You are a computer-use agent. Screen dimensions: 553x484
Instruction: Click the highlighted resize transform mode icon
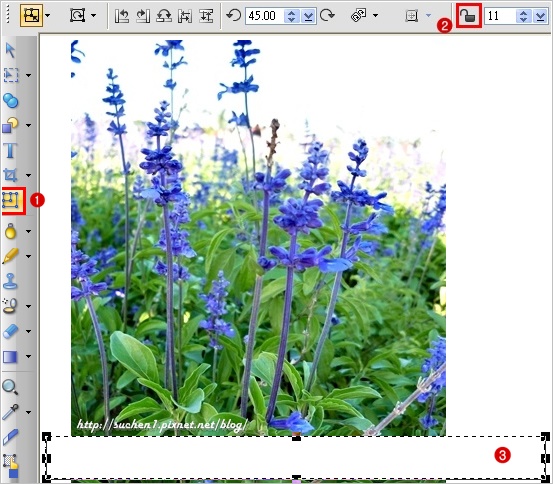point(31,15)
